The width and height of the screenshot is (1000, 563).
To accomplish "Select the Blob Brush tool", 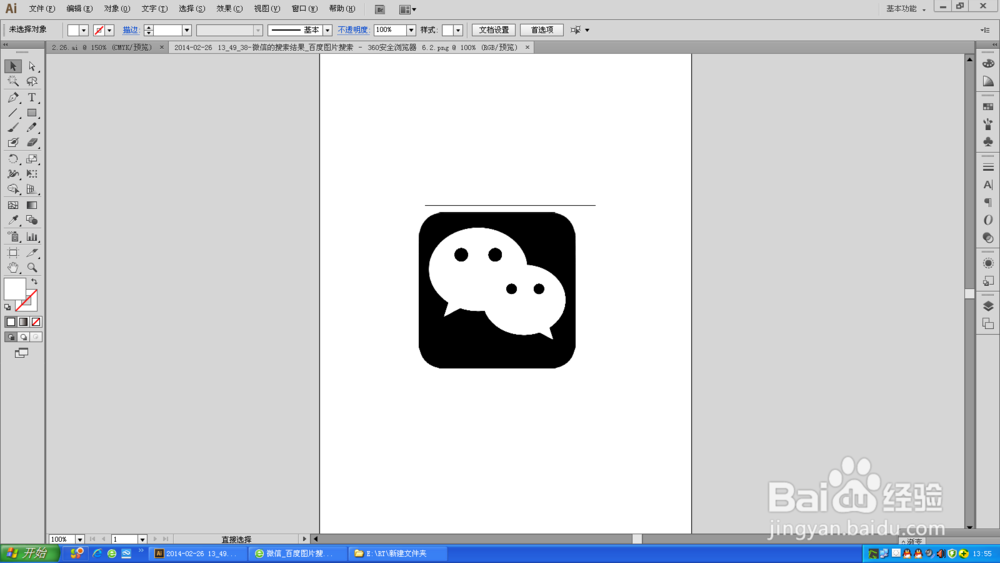I will (x=13, y=143).
